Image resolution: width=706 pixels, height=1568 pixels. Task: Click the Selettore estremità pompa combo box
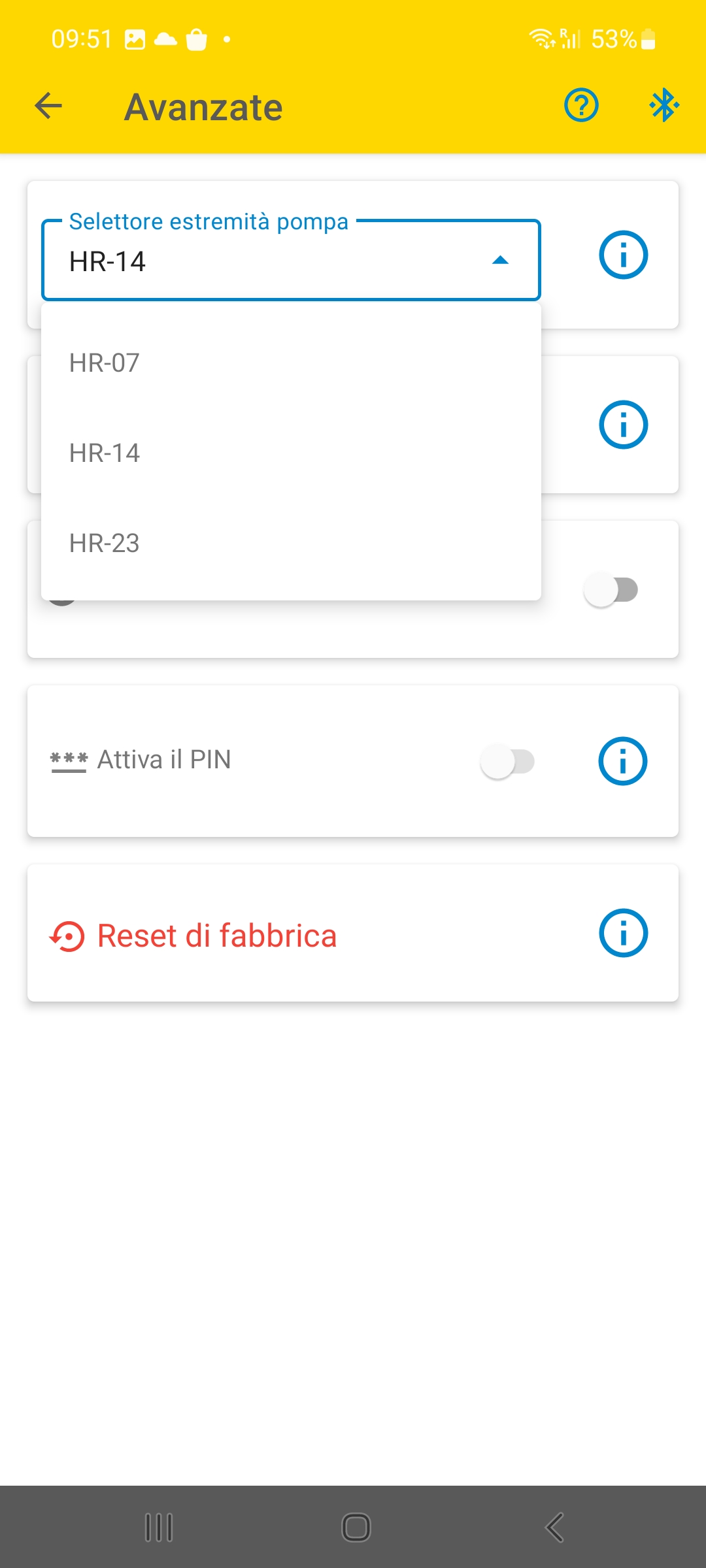[291, 260]
